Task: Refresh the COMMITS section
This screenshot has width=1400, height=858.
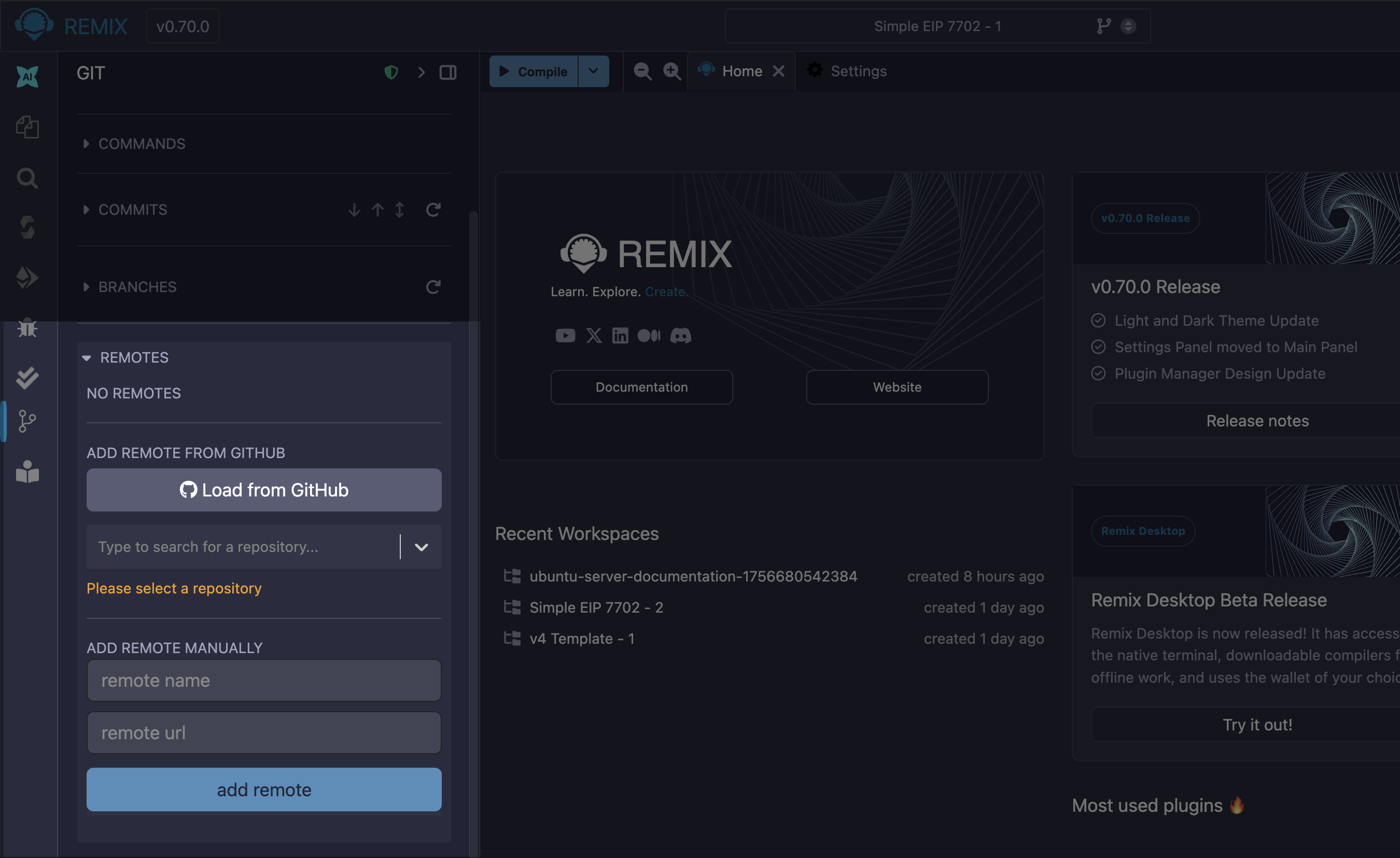Action: pyautogui.click(x=433, y=210)
